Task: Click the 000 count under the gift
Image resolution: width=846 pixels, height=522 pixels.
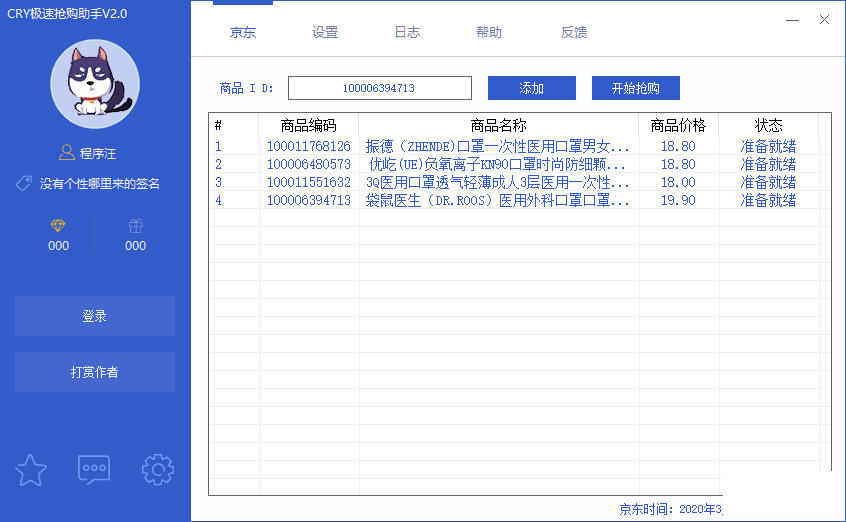Action: tap(135, 246)
